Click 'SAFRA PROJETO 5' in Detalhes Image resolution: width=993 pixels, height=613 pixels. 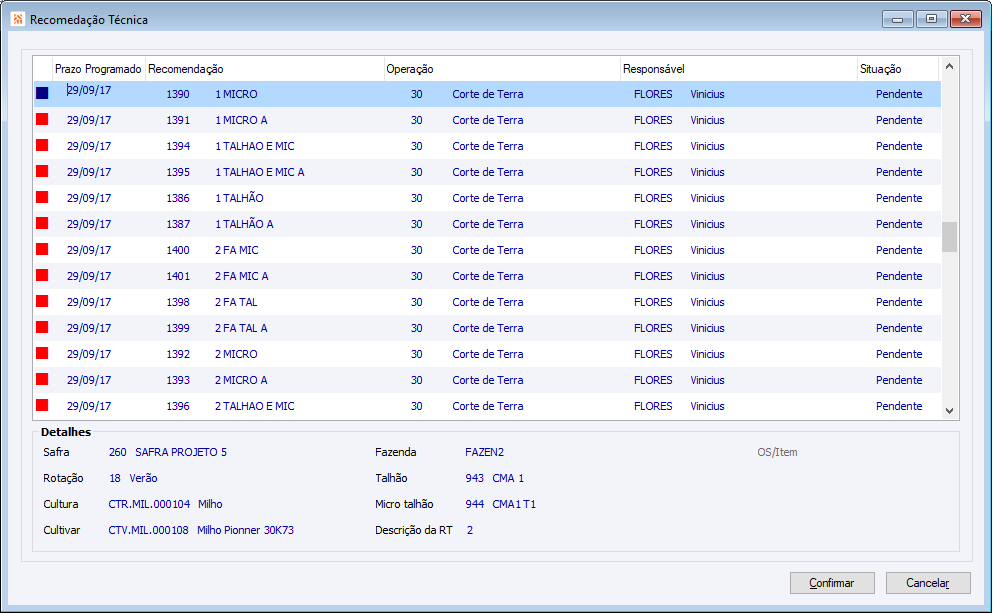(x=181, y=452)
